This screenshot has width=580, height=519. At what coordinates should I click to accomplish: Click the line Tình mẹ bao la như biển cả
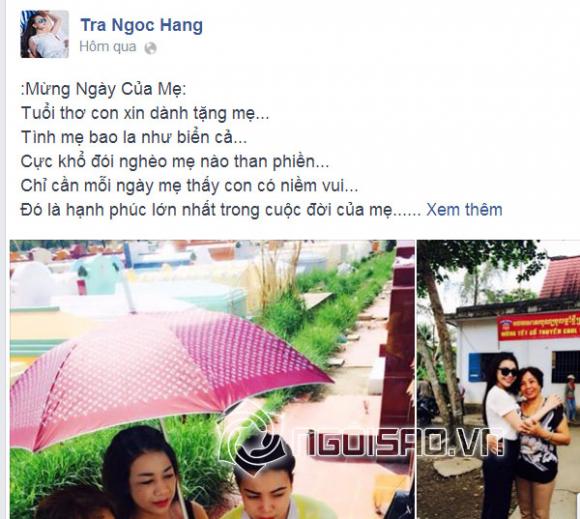coord(134,137)
